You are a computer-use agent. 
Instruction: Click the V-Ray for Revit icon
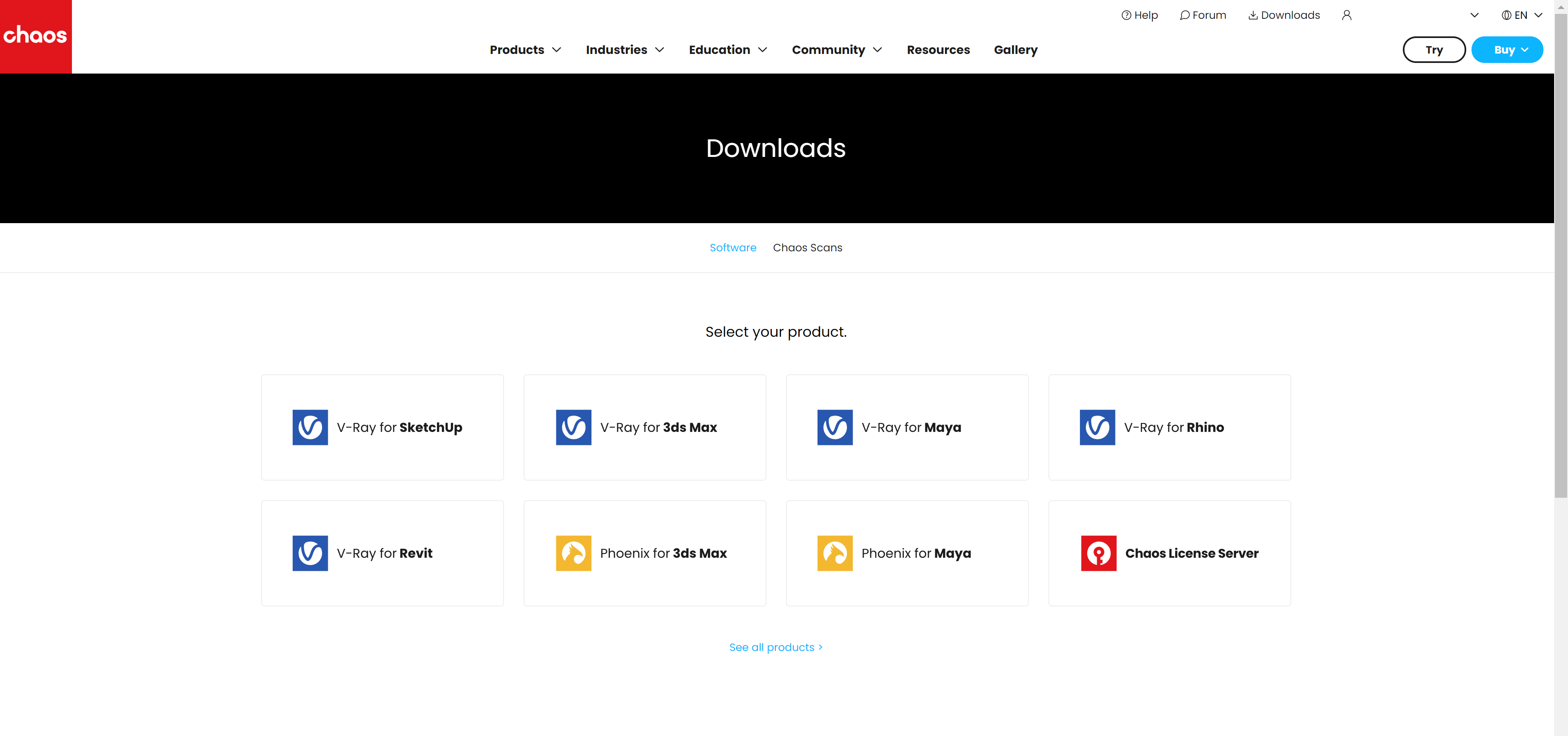tap(310, 553)
